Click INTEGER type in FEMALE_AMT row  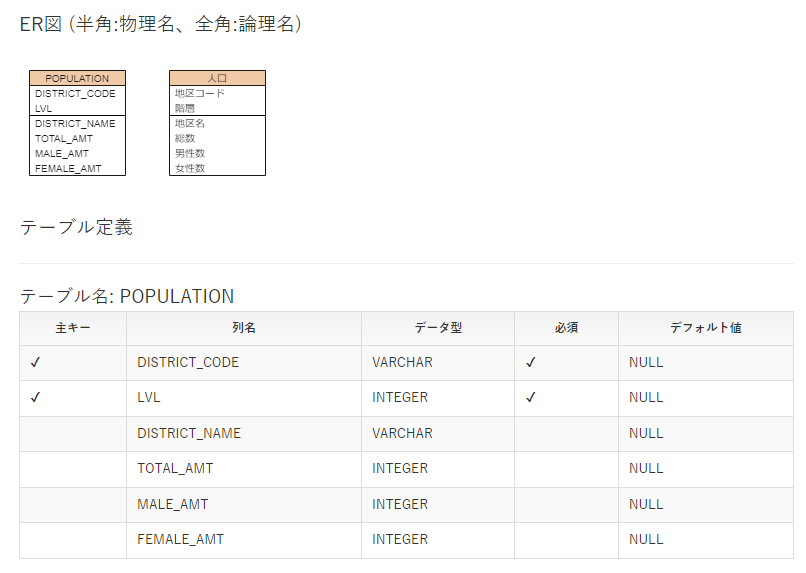pos(400,540)
